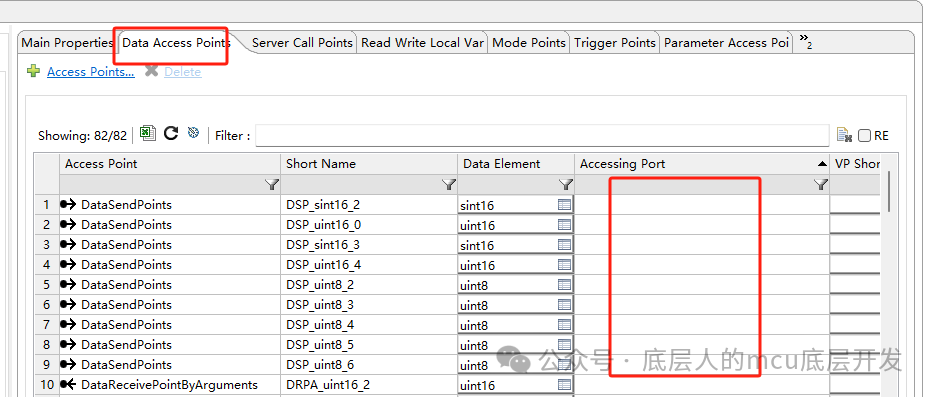
Task: Click the Access Points... link
Action: 90,72
